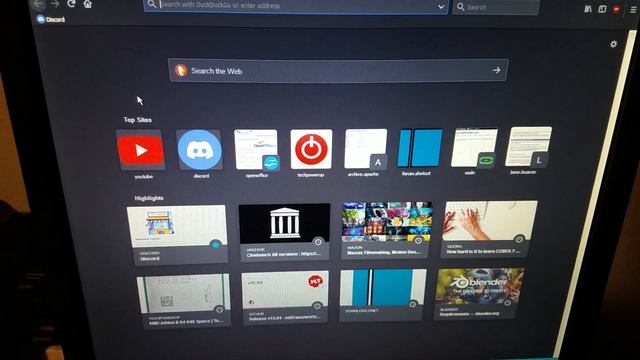Open the Quora COBOL highlight card
This screenshot has width=640, height=360.
489,229
